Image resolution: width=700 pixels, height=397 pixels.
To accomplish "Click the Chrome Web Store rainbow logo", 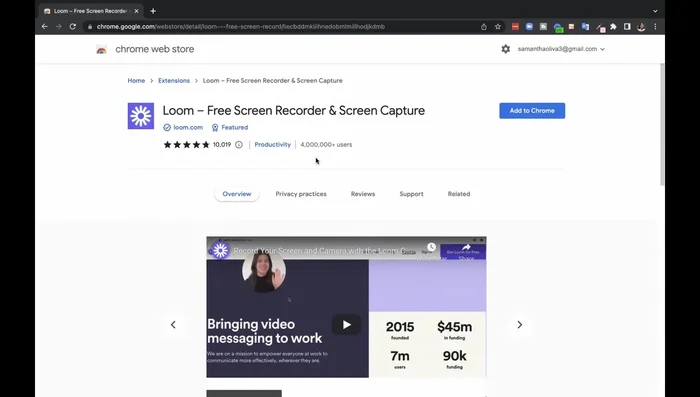I will point(101,49).
